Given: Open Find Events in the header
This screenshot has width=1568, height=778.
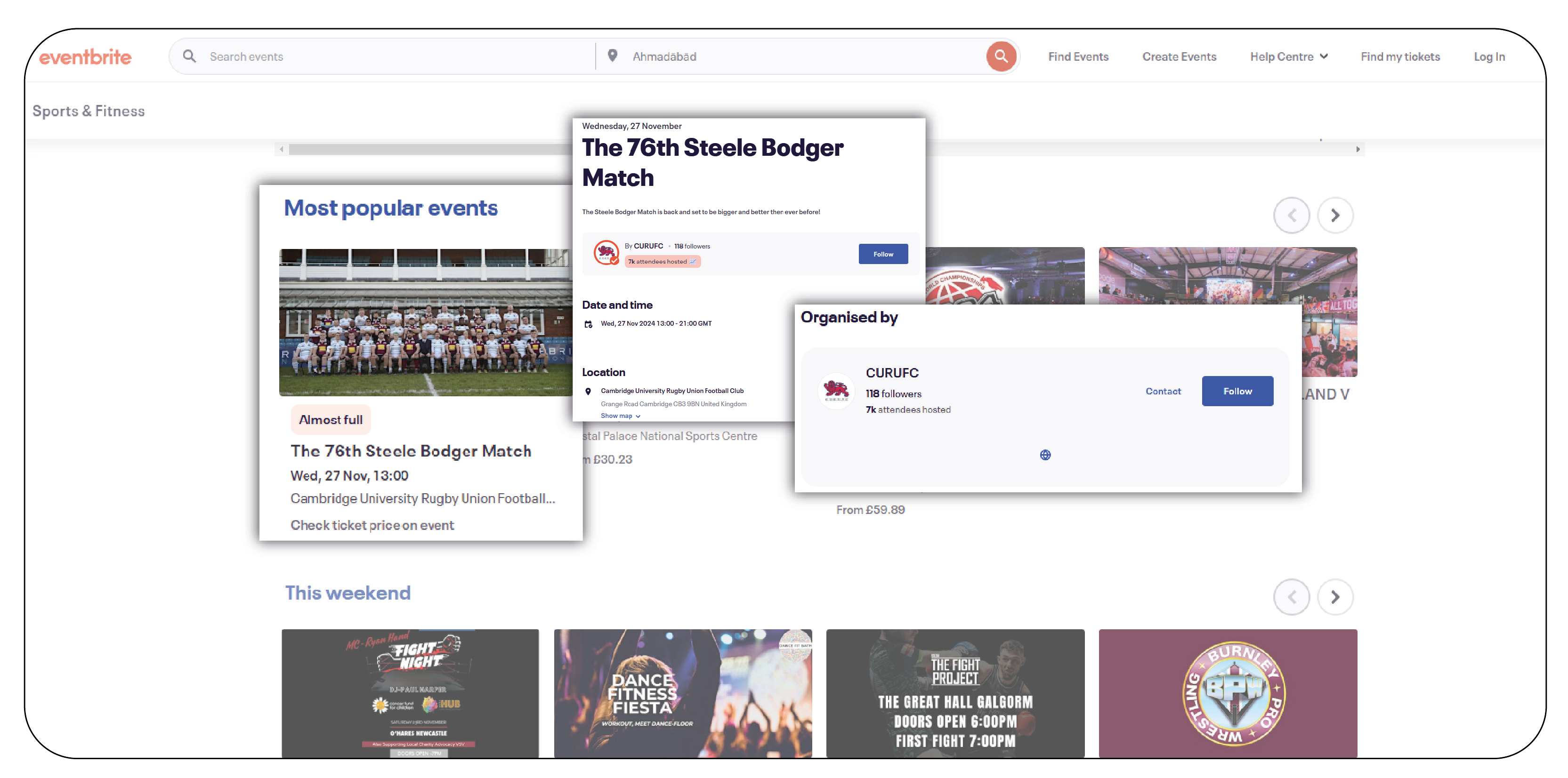Looking at the screenshot, I should pos(1078,56).
